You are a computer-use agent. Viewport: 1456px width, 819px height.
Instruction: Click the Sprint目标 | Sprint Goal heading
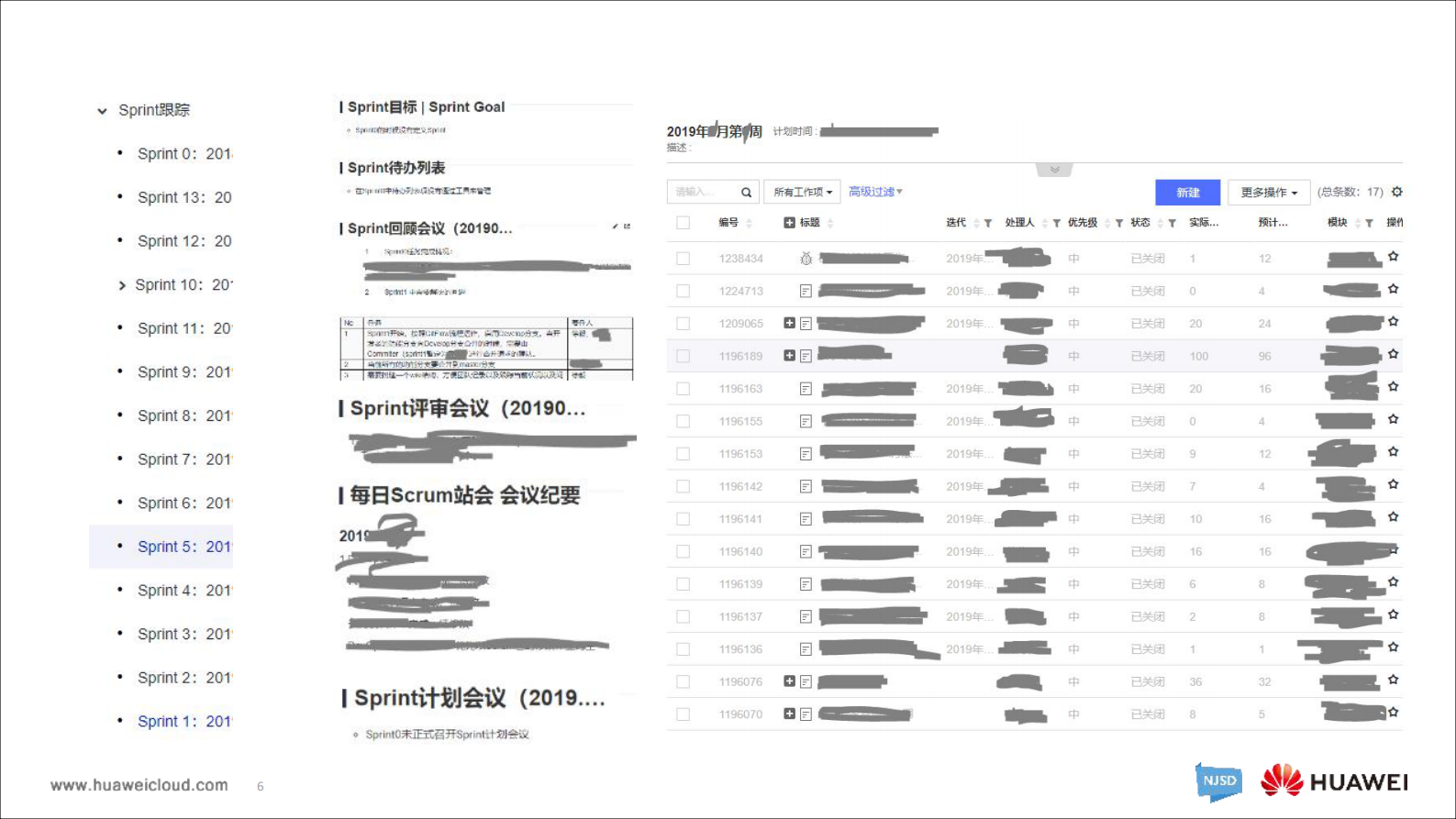[426, 107]
